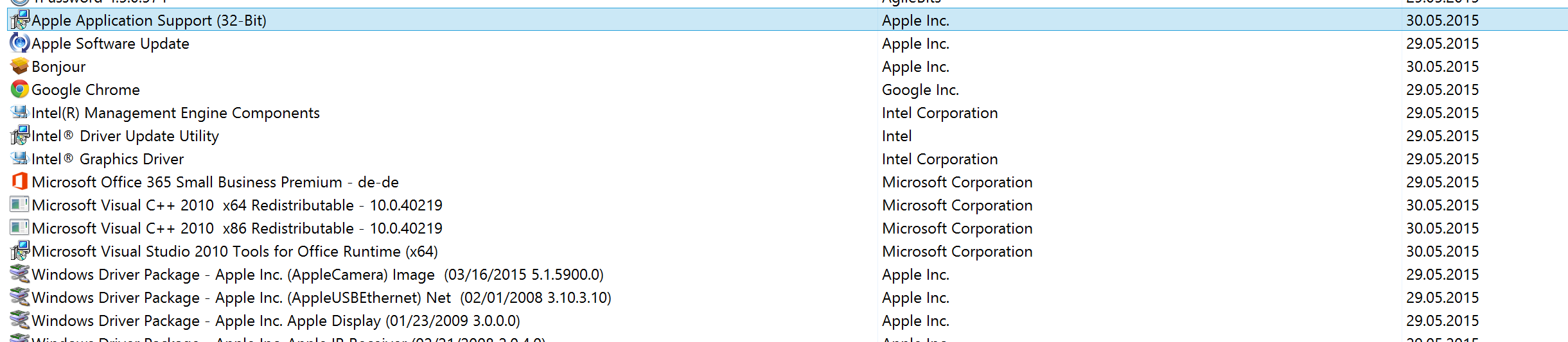1568x342 pixels.
Task: Click "Apple Inc." publisher in AppleCamera row
Action: (915, 275)
